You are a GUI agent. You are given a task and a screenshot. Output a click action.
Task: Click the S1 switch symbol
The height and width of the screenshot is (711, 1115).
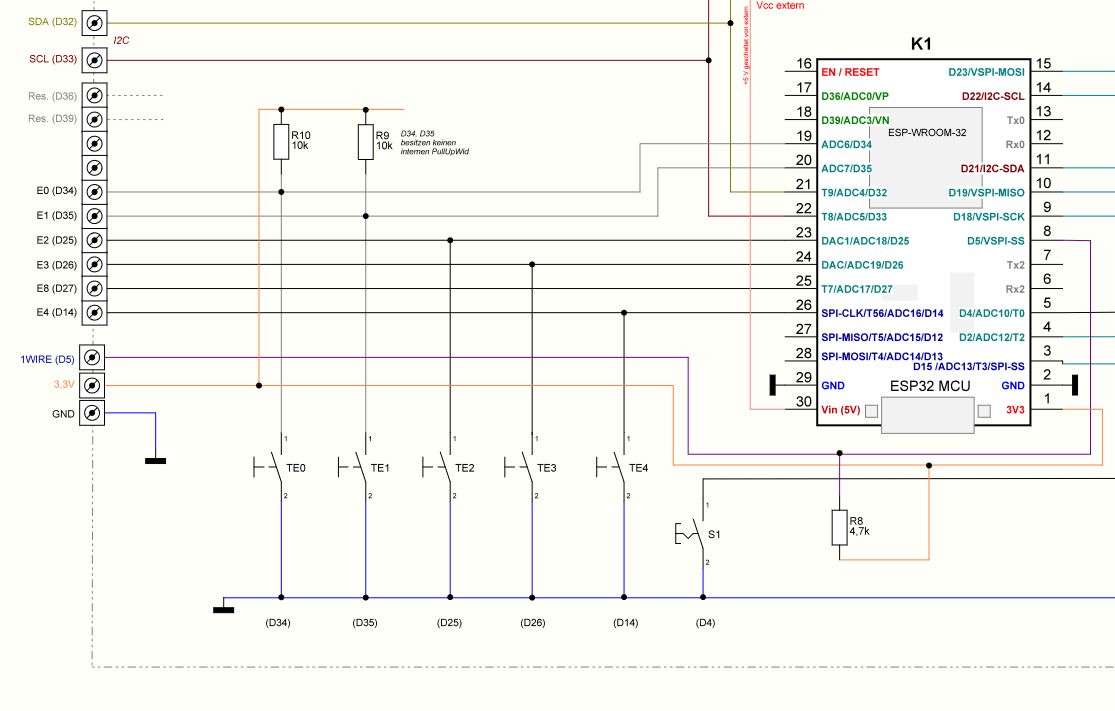[696, 535]
